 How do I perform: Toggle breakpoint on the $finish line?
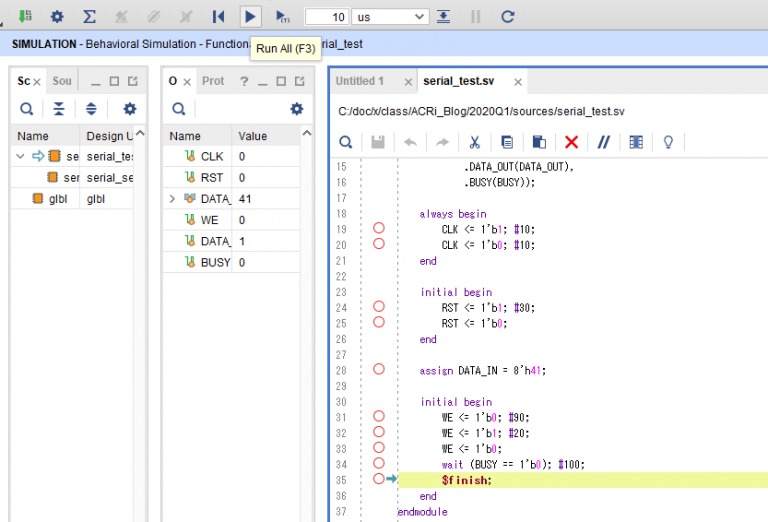pos(378,479)
